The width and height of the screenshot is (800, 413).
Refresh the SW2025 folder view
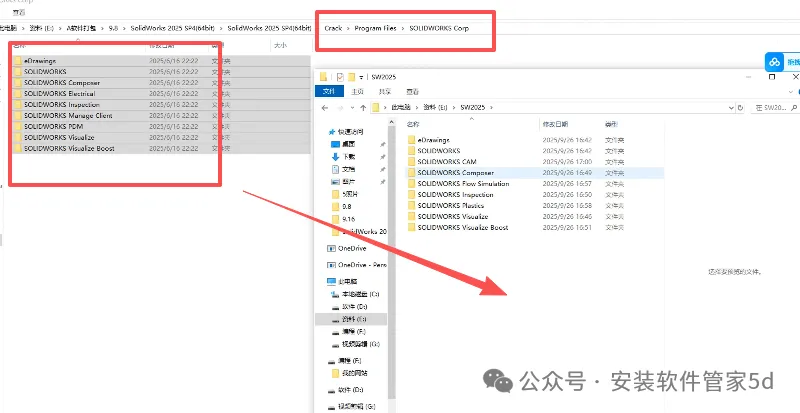click(741, 108)
